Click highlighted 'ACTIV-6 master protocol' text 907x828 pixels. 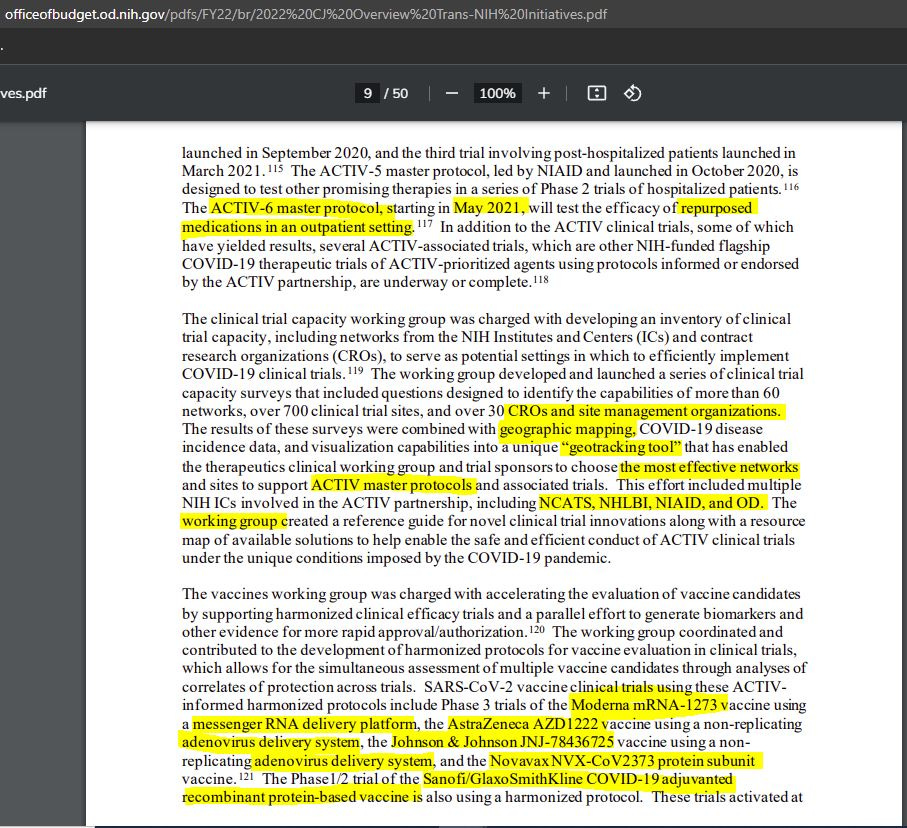click(297, 208)
